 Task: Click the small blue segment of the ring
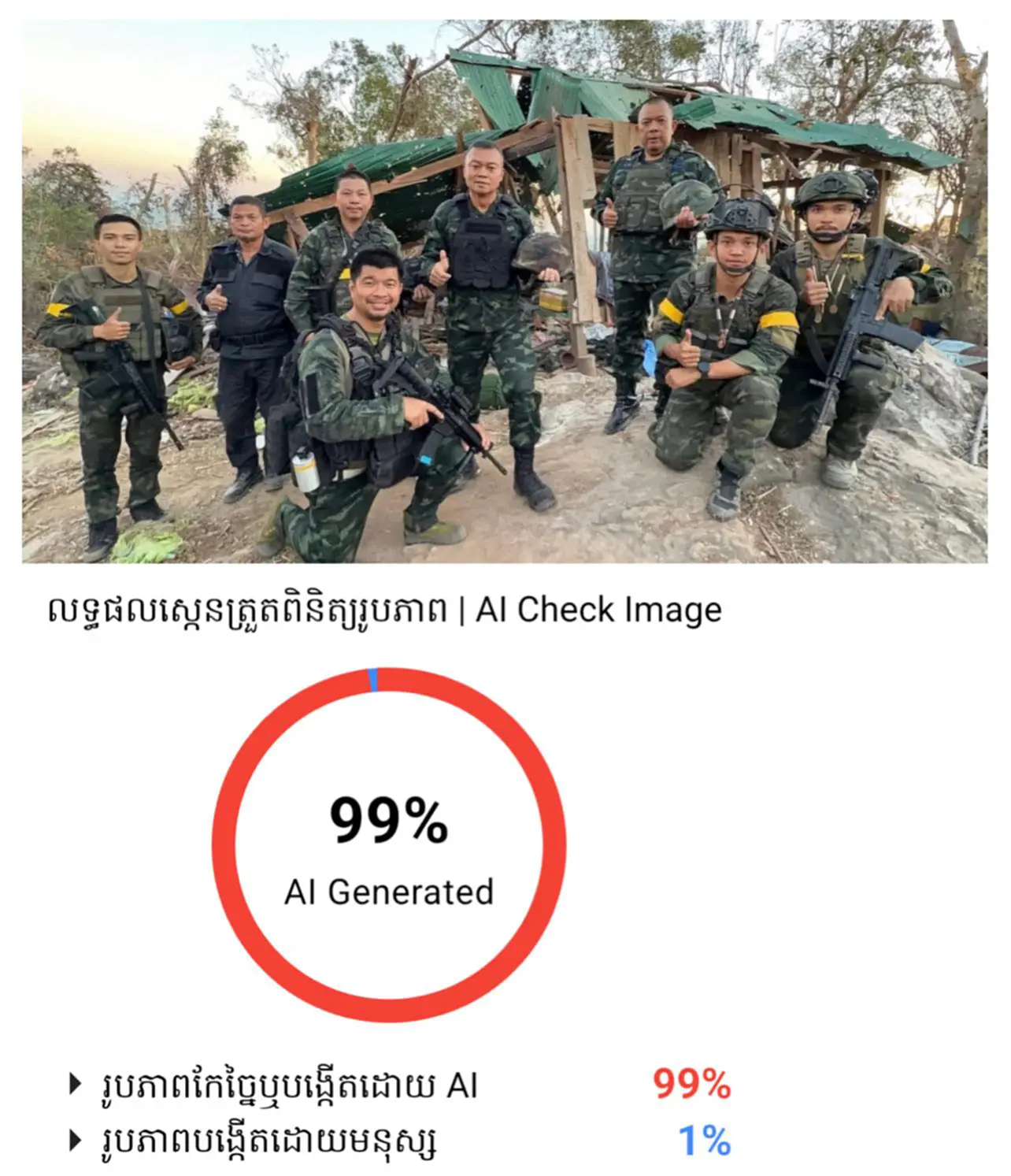[x=373, y=680]
